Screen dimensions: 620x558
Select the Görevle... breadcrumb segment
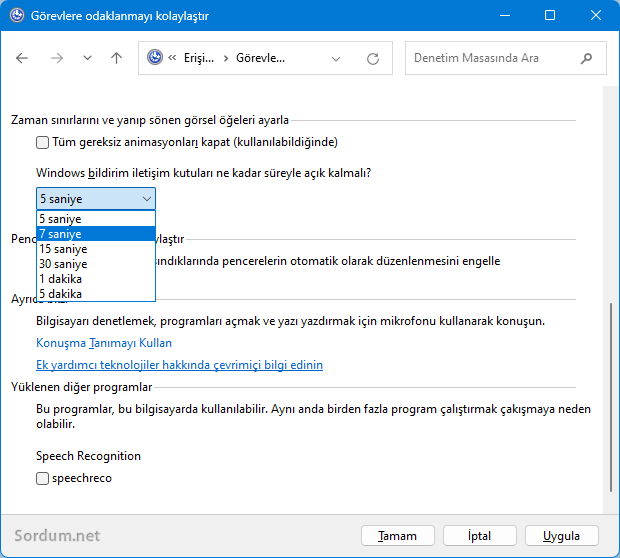pyautogui.click(x=260, y=58)
